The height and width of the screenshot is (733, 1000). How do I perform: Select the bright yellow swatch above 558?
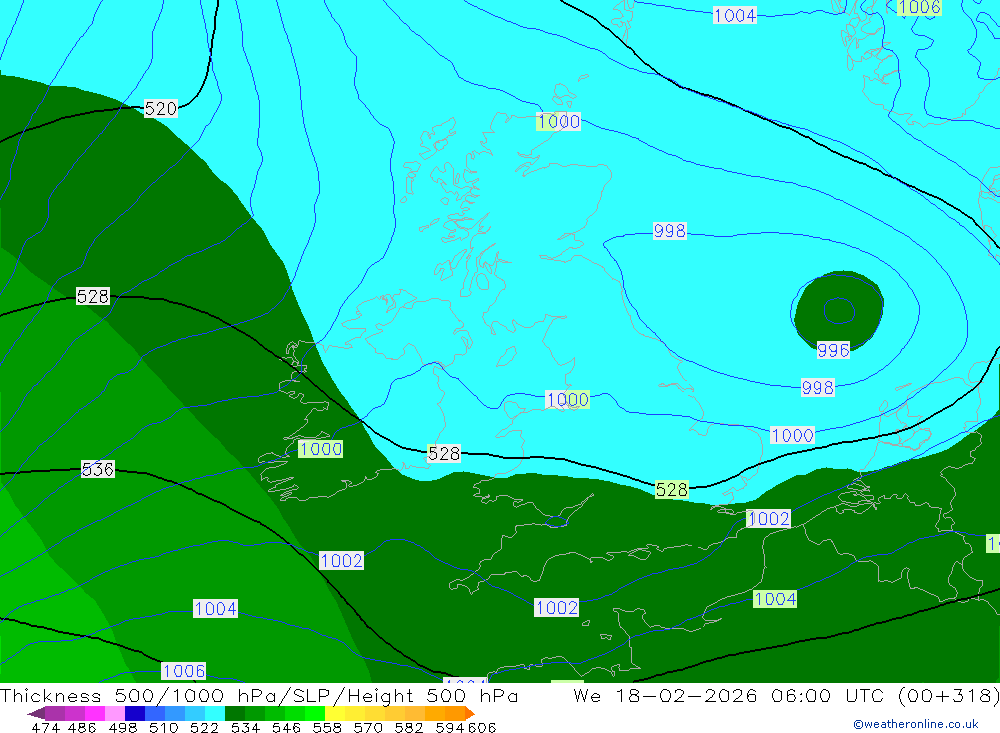[x=335, y=713]
